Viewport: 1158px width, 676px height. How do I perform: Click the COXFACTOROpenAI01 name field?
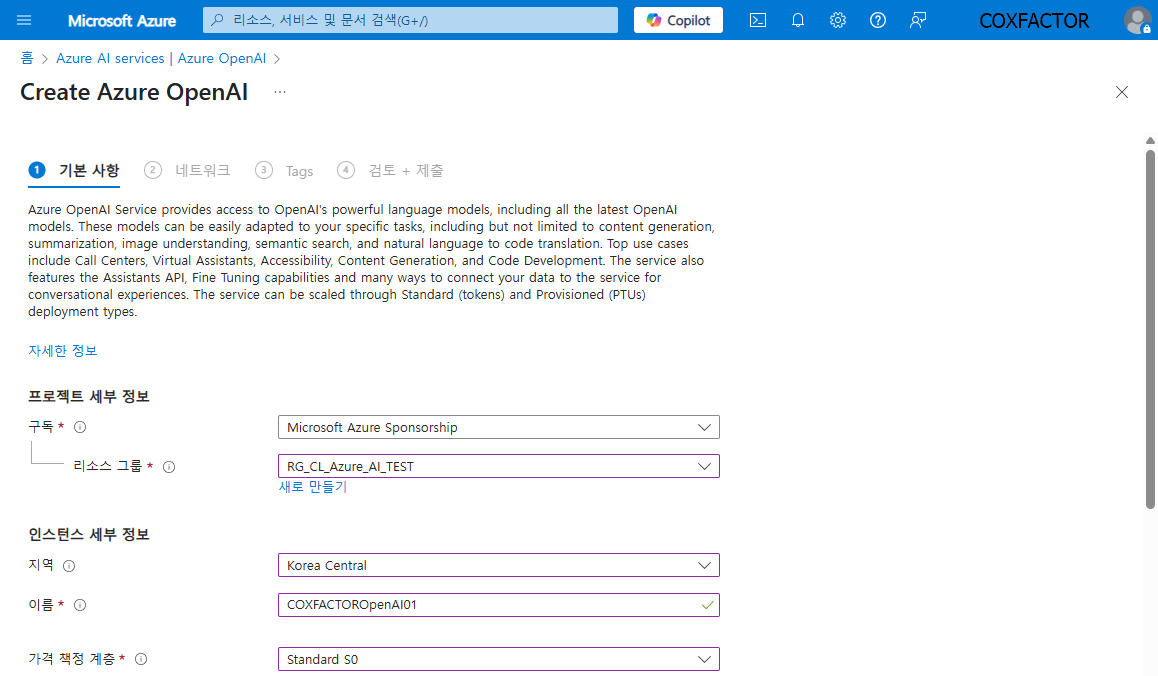point(499,604)
